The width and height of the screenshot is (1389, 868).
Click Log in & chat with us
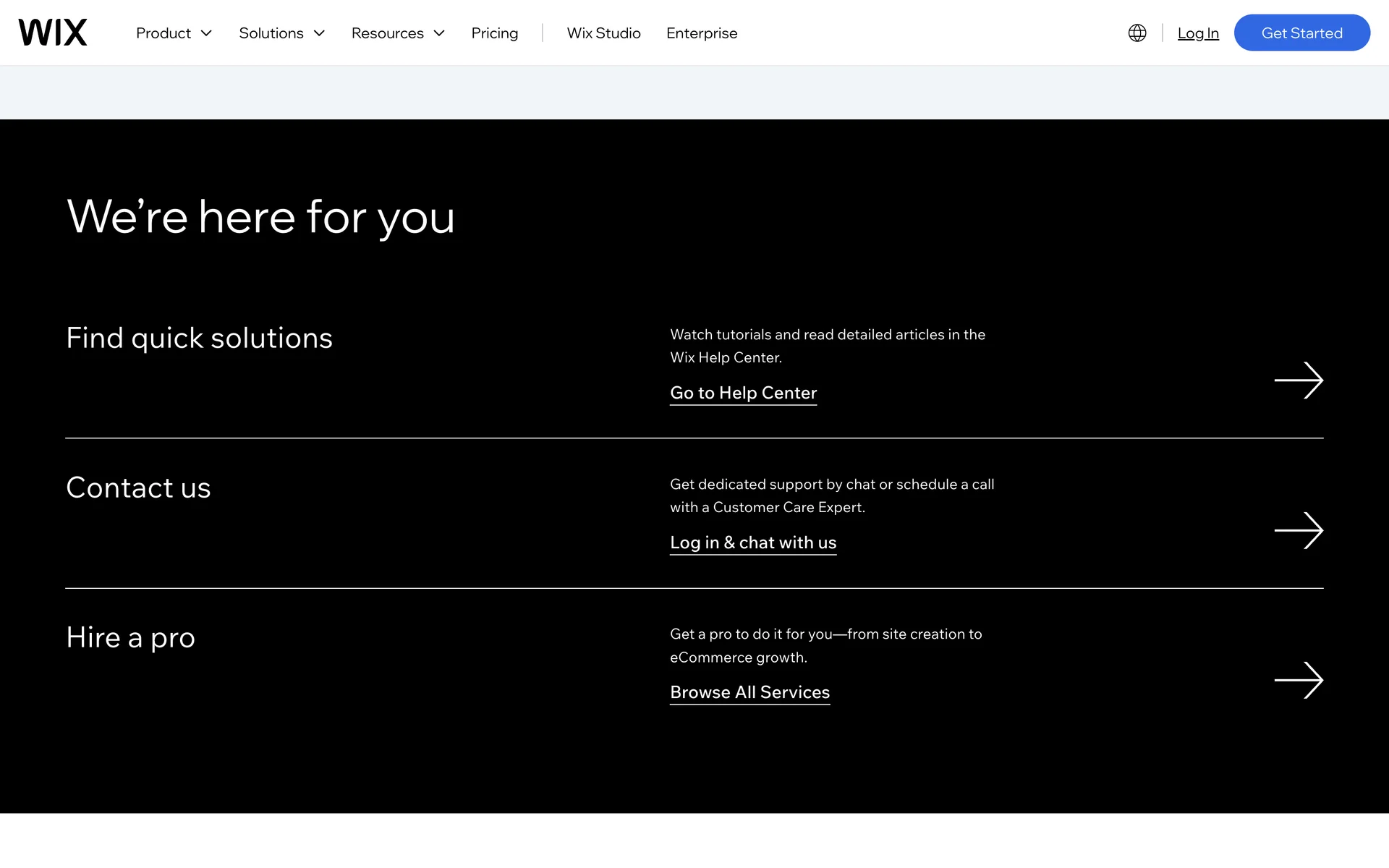click(x=752, y=542)
